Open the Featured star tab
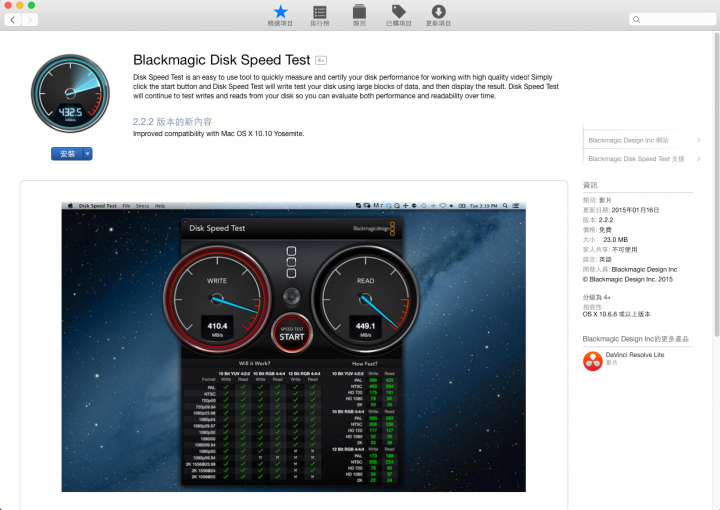 (280, 15)
